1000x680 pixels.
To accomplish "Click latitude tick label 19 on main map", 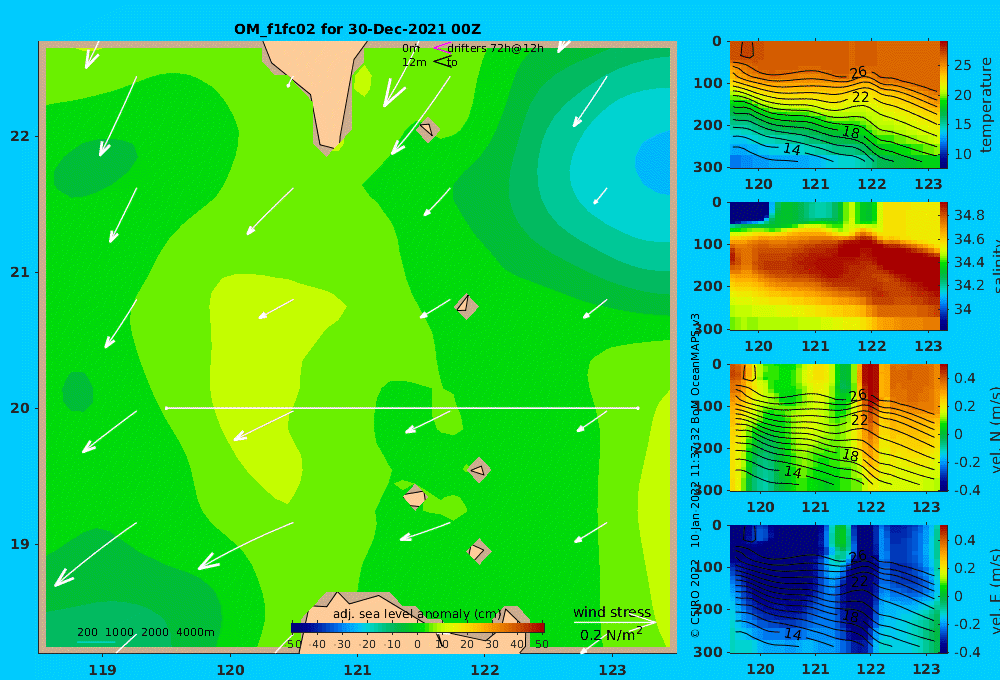I will [x=20, y=544].
